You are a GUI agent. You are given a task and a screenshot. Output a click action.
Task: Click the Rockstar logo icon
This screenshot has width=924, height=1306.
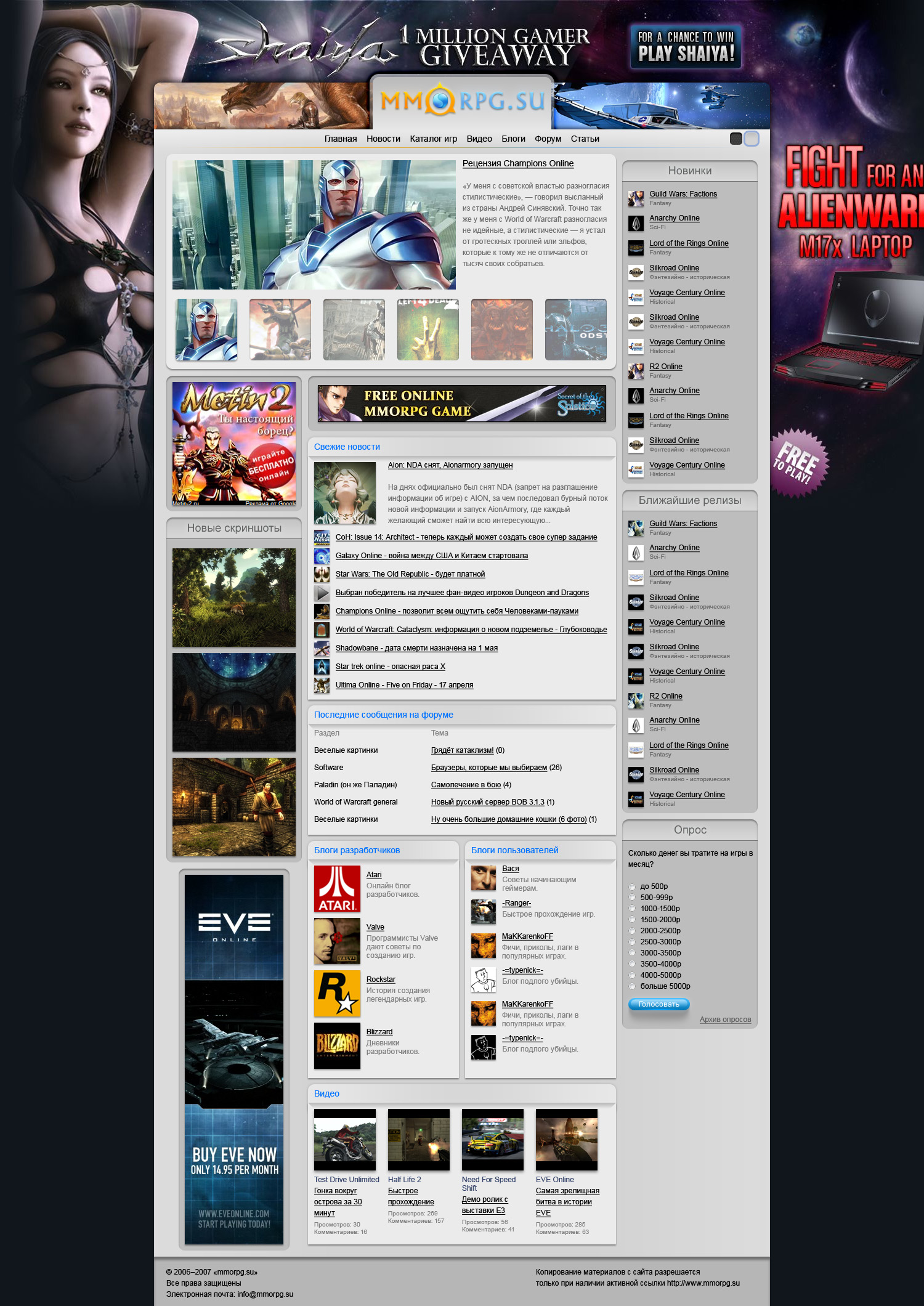[337, 993]
